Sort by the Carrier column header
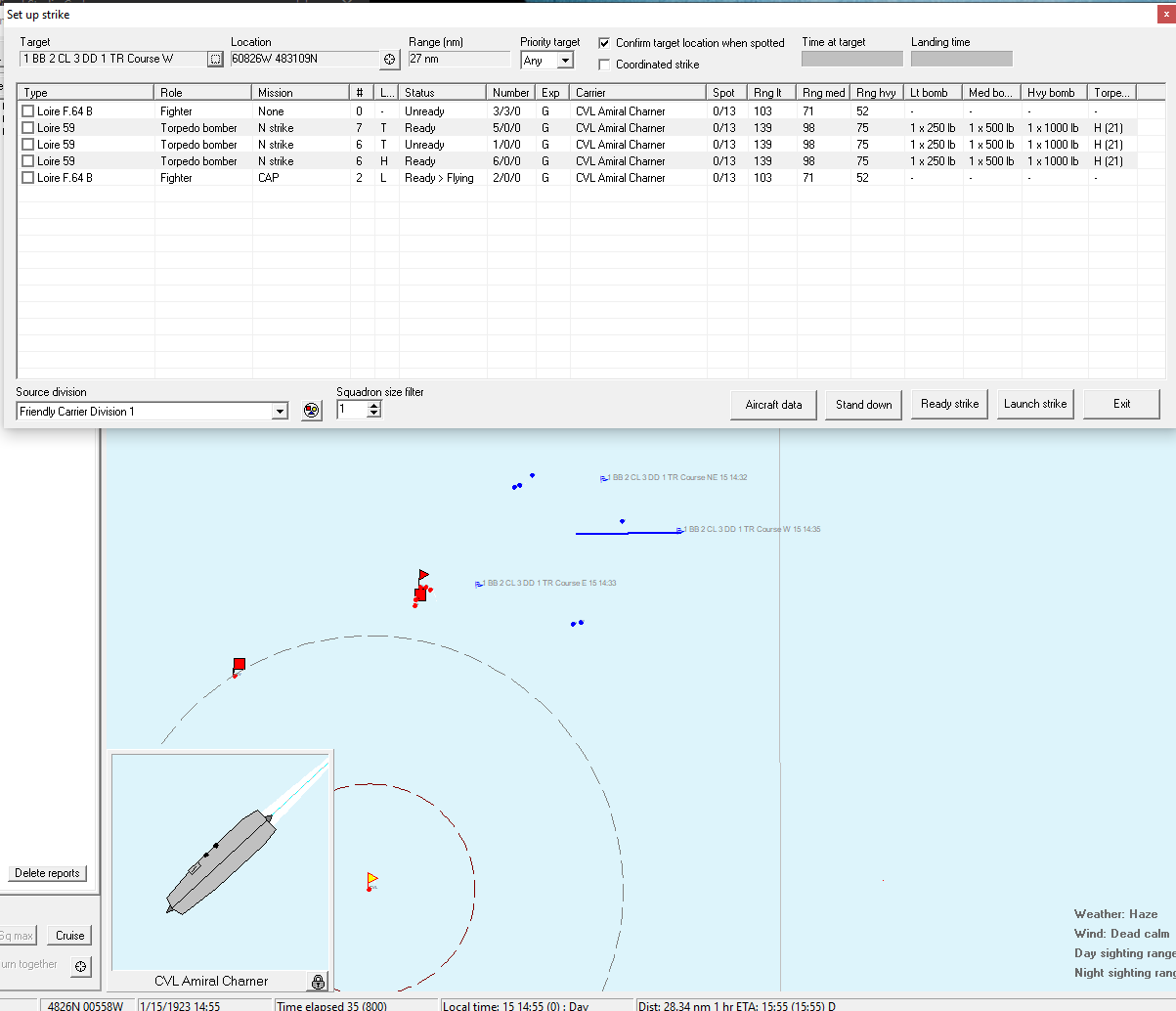The width and height of the screenshot is (1176, 1011). [638, 93]
